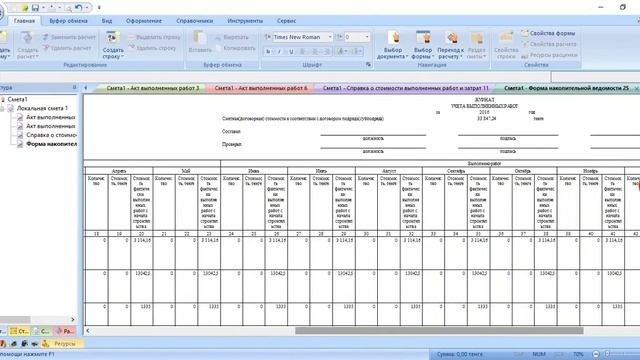Open the Создать строку tool
The image size is (640, 360).
coord(113,44)
